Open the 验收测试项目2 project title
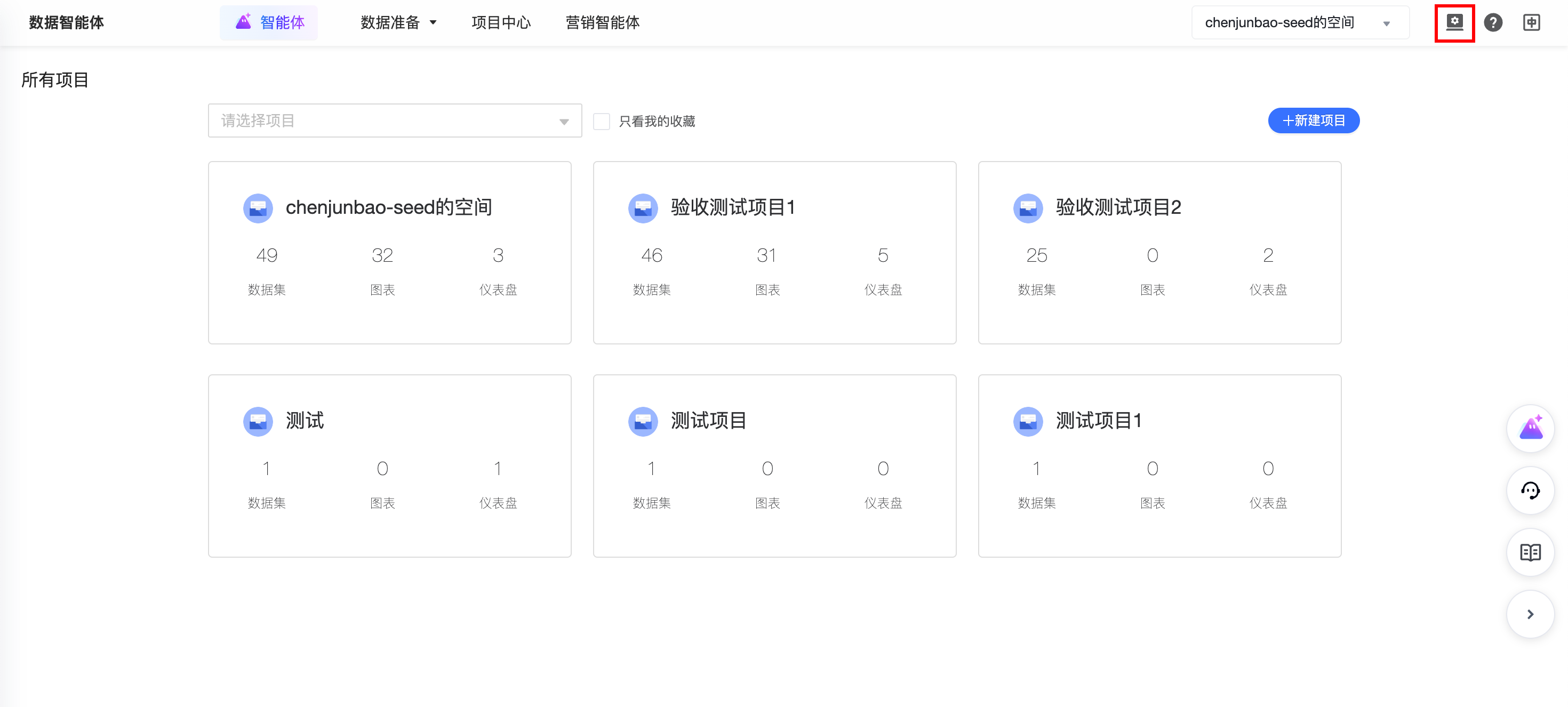Image resolution: width=1568 pixels, height=707 pixels. point(1117,207)
